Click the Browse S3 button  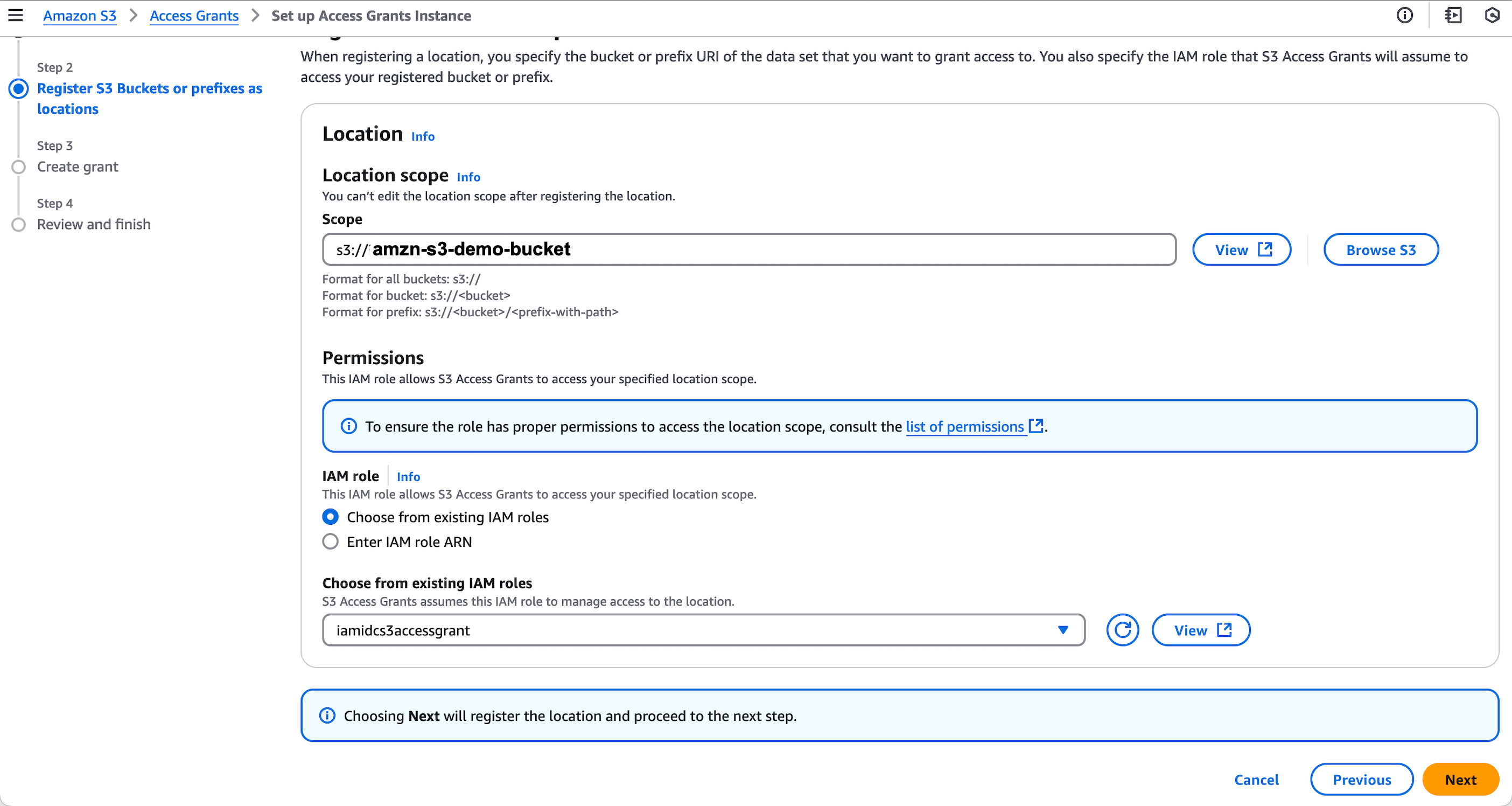point(1381,249)
